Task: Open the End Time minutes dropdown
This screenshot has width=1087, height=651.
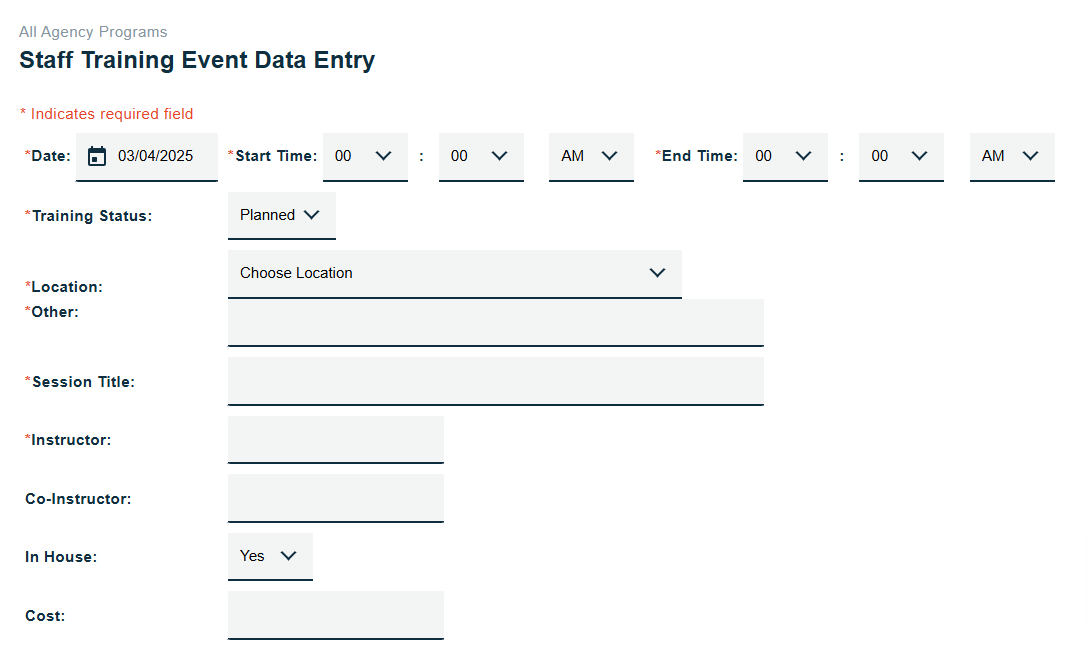Action: [x=901, y=156]
